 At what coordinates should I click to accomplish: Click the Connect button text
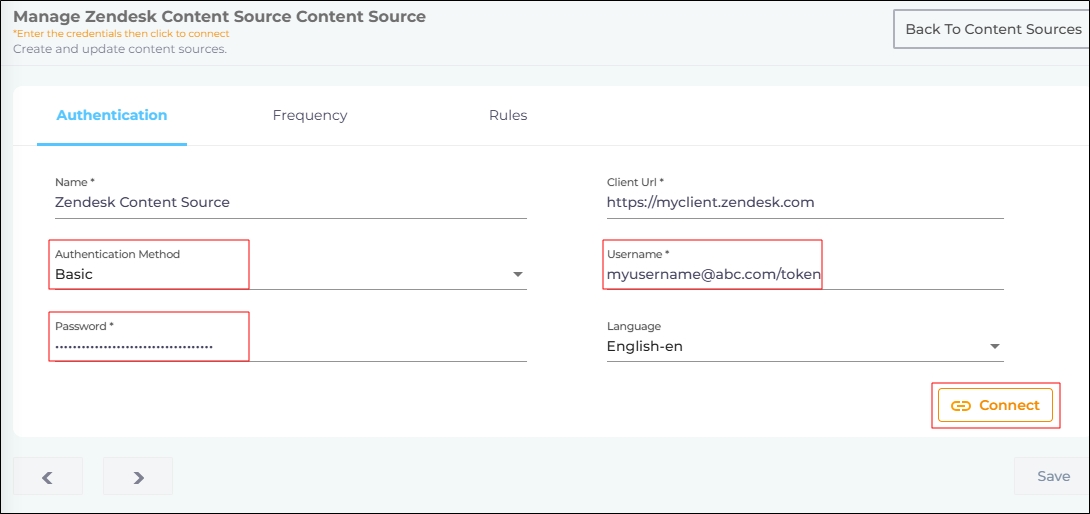click(1009, 405)
